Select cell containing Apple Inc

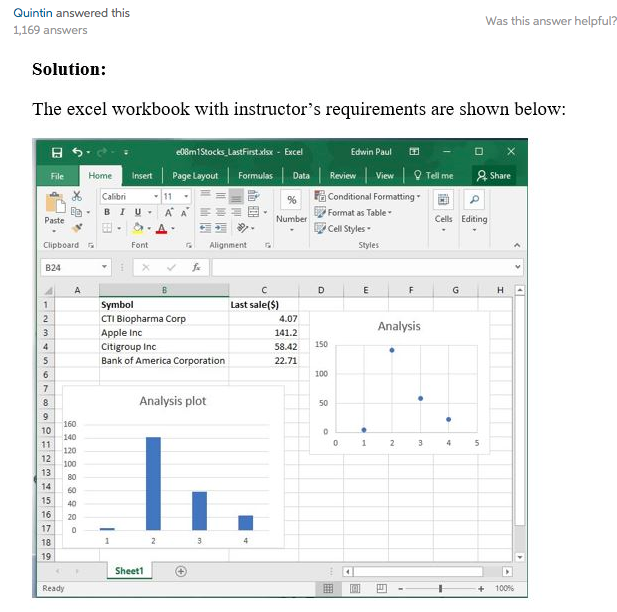click(164, 333)
